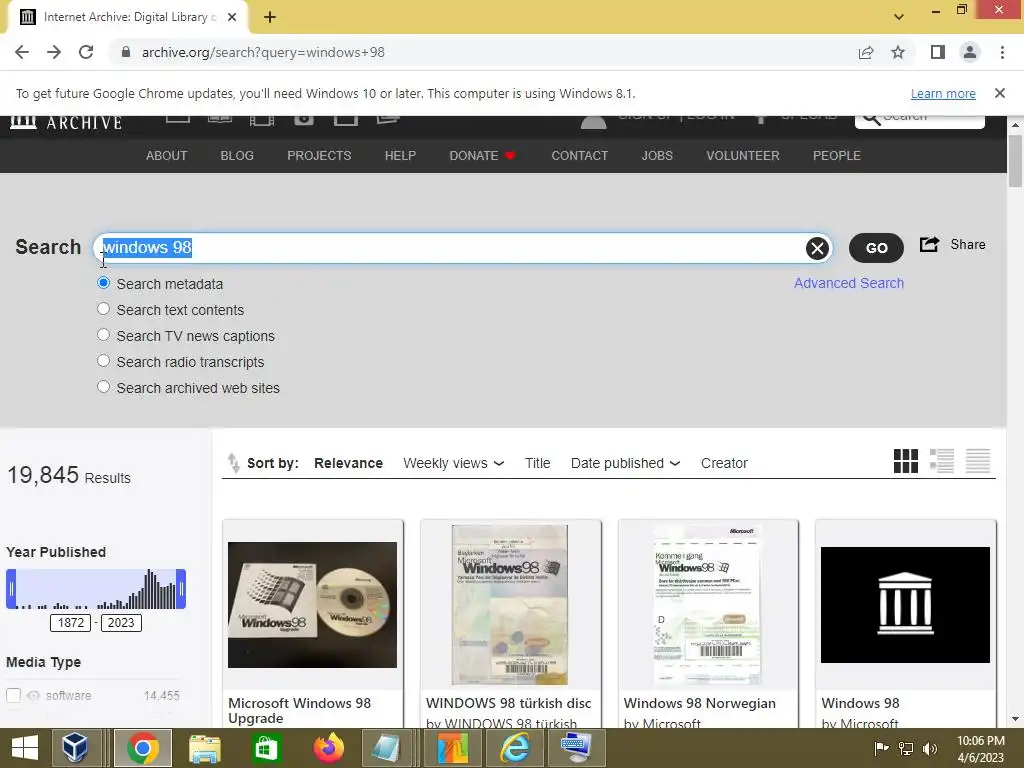Open the BLOG menu item

tap(237, 155)
